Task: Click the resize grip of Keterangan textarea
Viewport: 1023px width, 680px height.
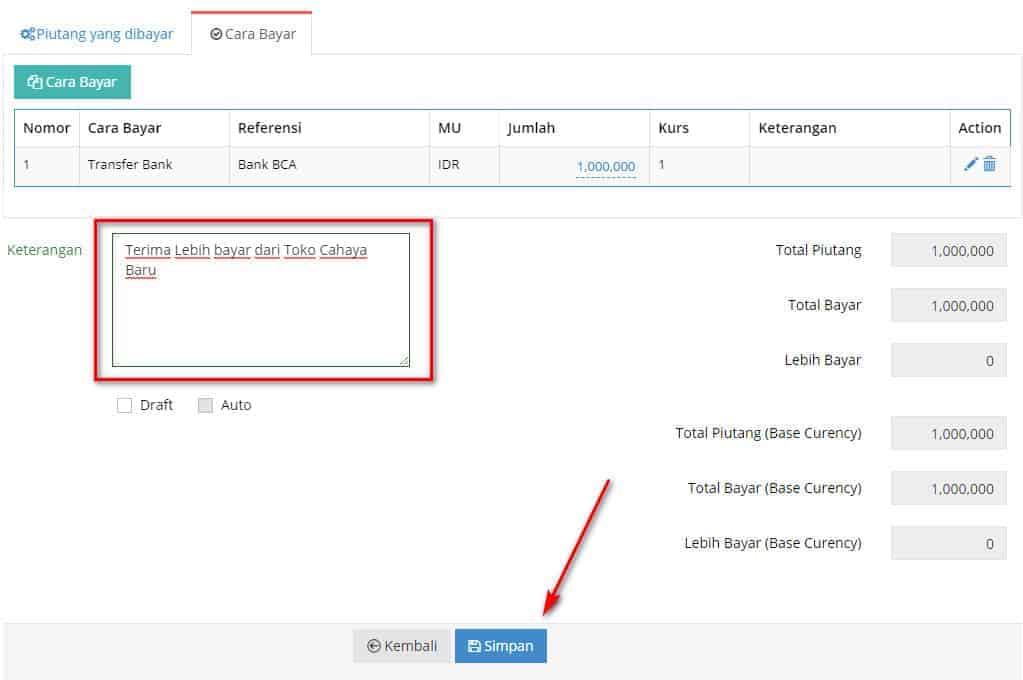Action: 404,360
